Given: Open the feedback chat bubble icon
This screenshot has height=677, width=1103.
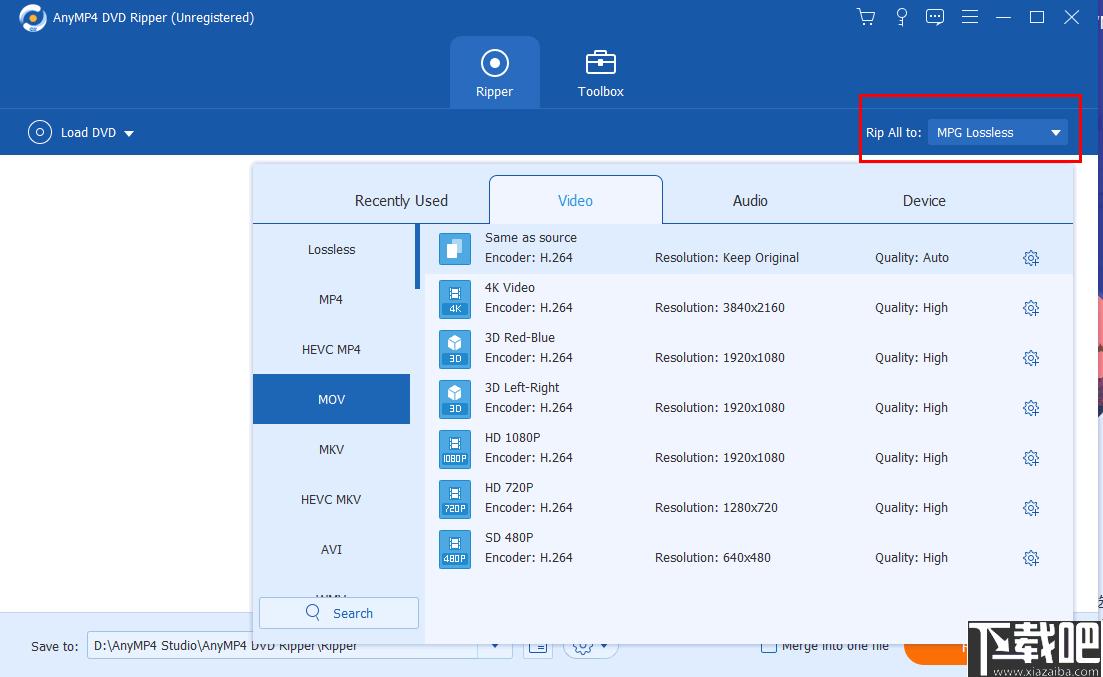Looking at the screenshot, I should click(935, 17).
